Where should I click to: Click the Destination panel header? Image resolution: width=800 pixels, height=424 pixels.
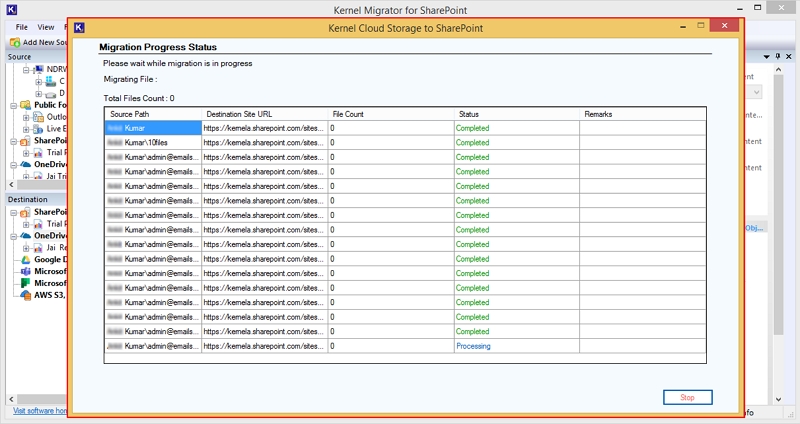[x=36, y=199]
